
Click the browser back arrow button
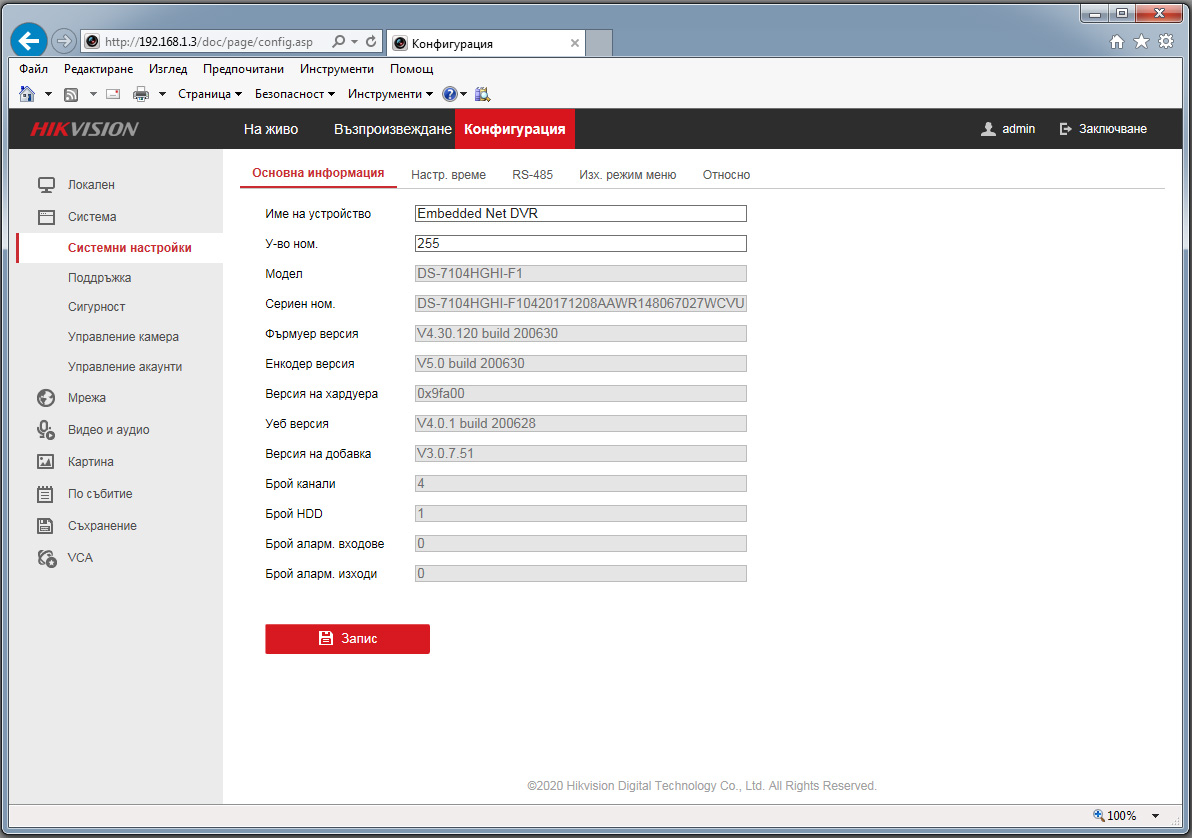pos(30,41)
